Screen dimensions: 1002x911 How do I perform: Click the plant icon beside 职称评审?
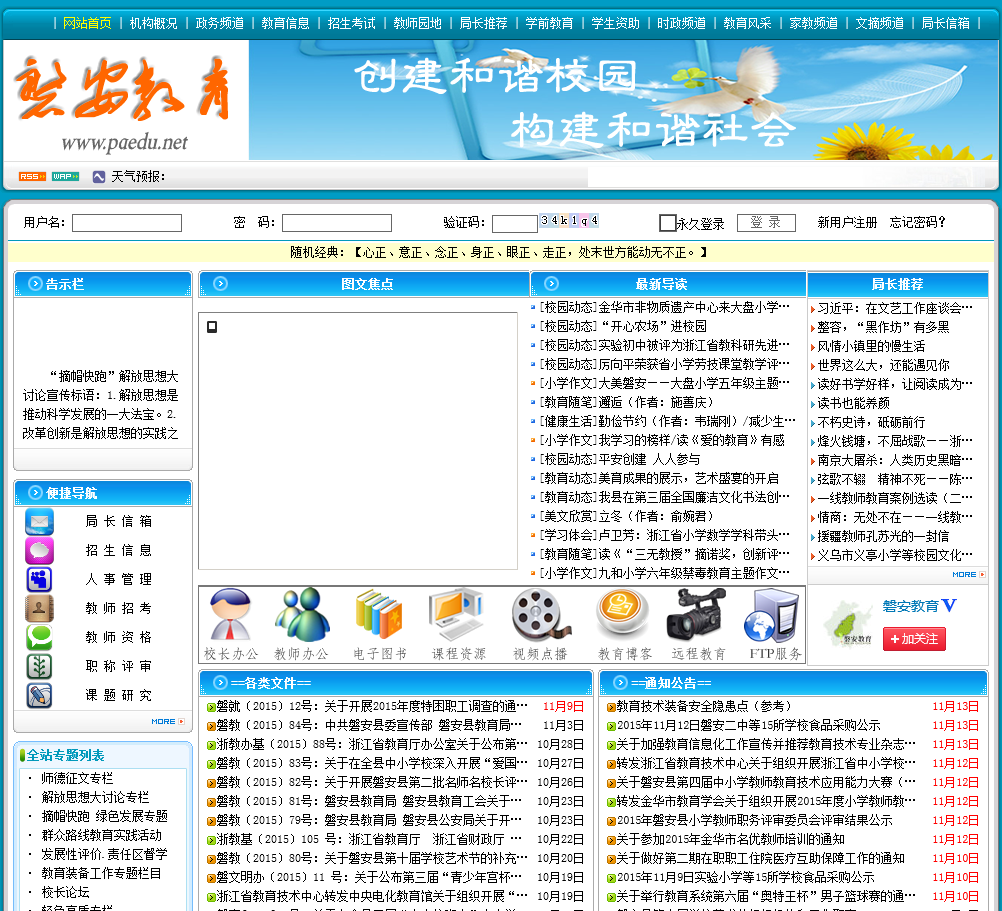coord(39,666)
